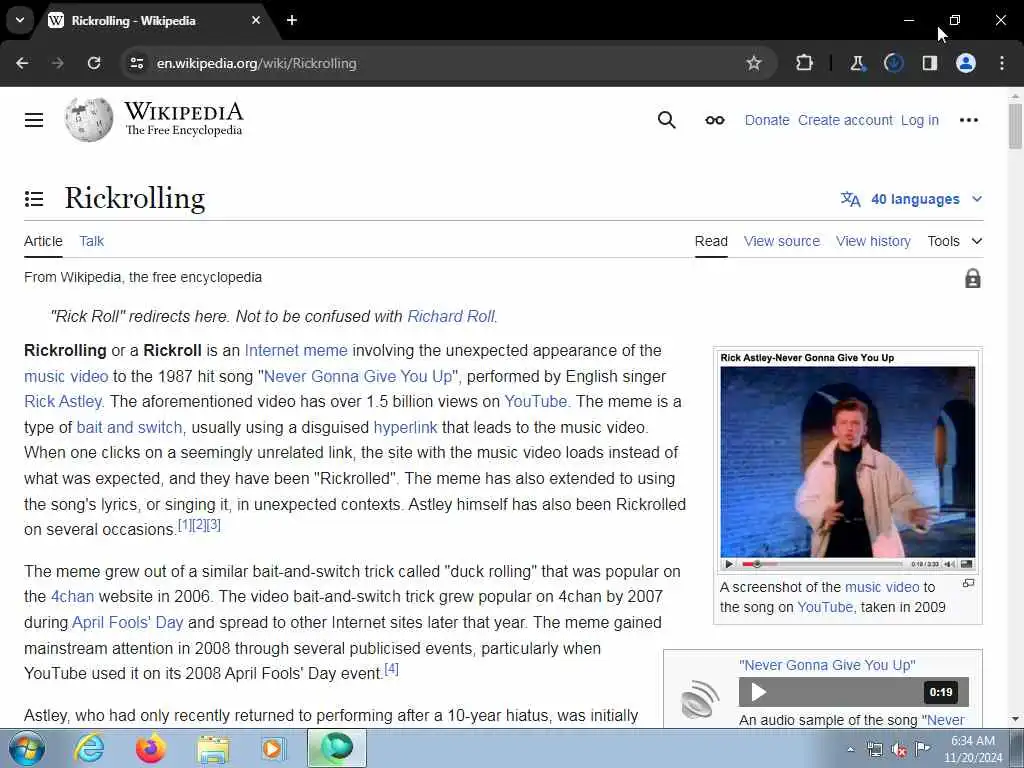1024x768 pixels.
Task: Toggle the table of contents list icon
Action: 34,199
